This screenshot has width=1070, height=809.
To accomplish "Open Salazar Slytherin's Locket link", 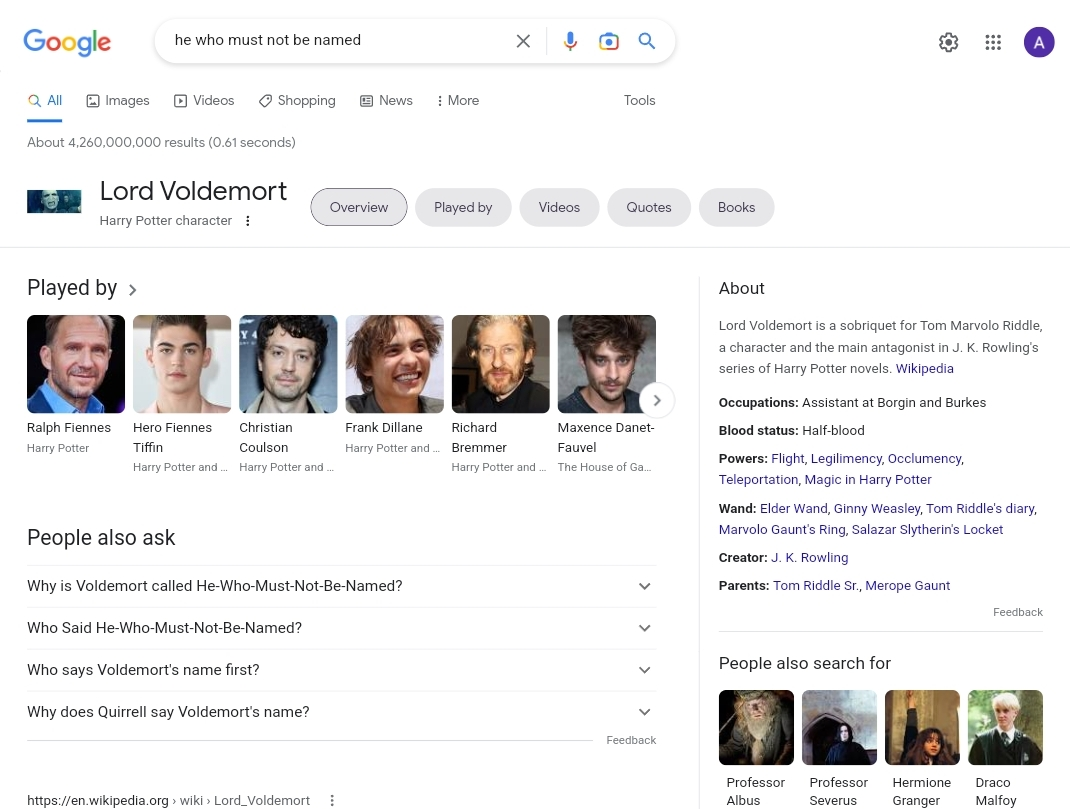I will tap(927, 529).
